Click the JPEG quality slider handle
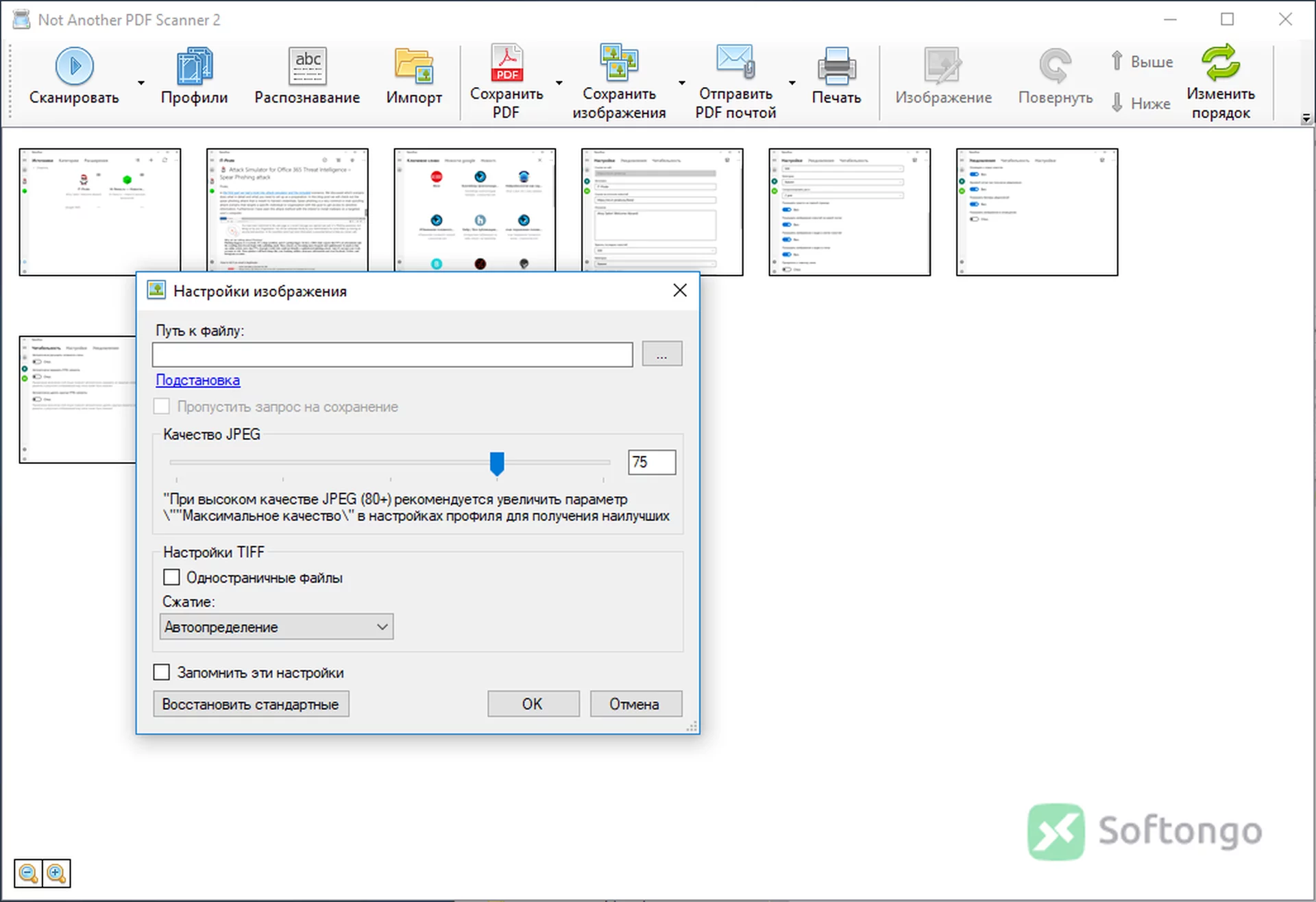Viewport: 1316px width, 902px height. (x=497, y=463)
